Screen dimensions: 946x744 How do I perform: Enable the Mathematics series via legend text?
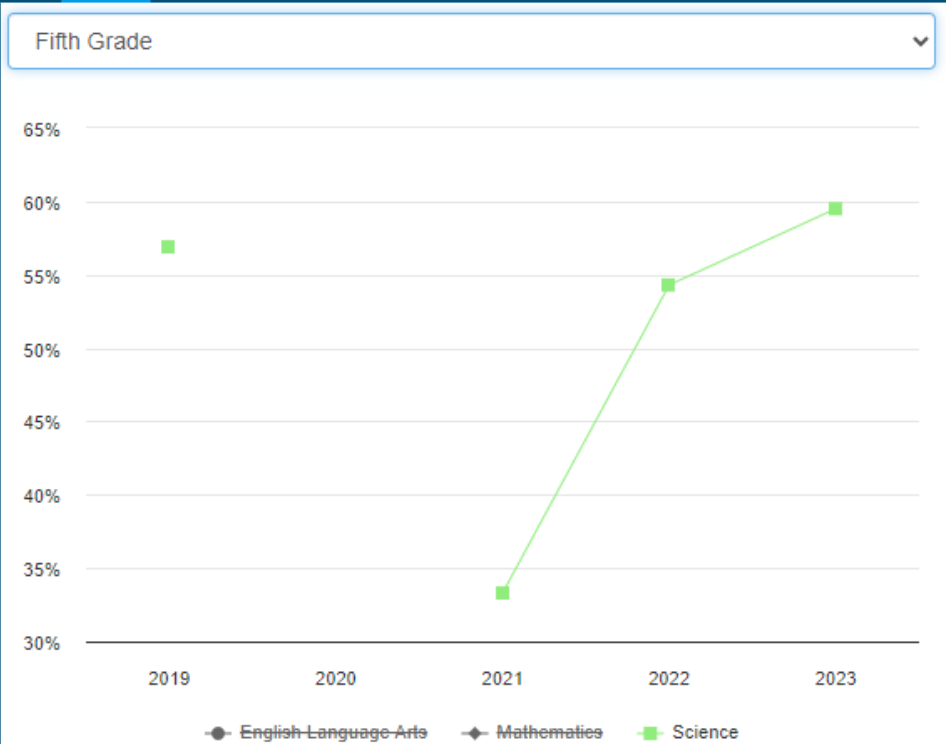[549, 733]
